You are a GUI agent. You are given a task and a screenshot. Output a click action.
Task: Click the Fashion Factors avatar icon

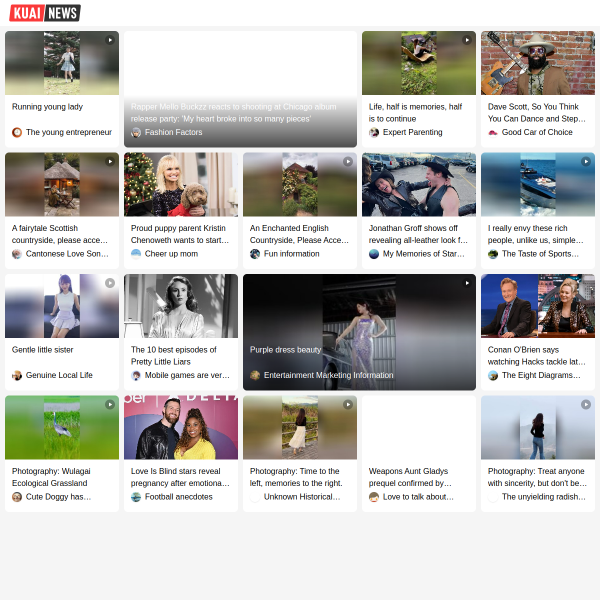tap(136, 132)
